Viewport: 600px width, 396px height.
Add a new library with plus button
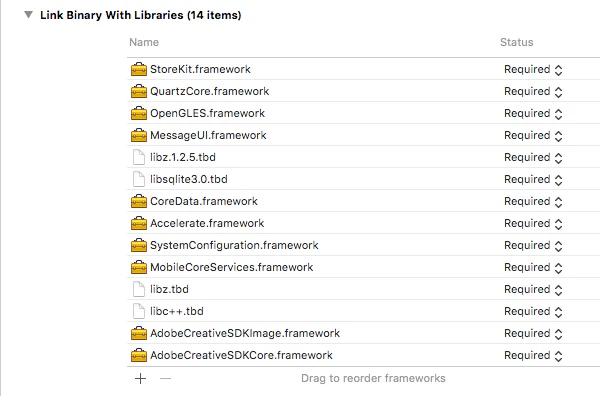coord(140,378)
